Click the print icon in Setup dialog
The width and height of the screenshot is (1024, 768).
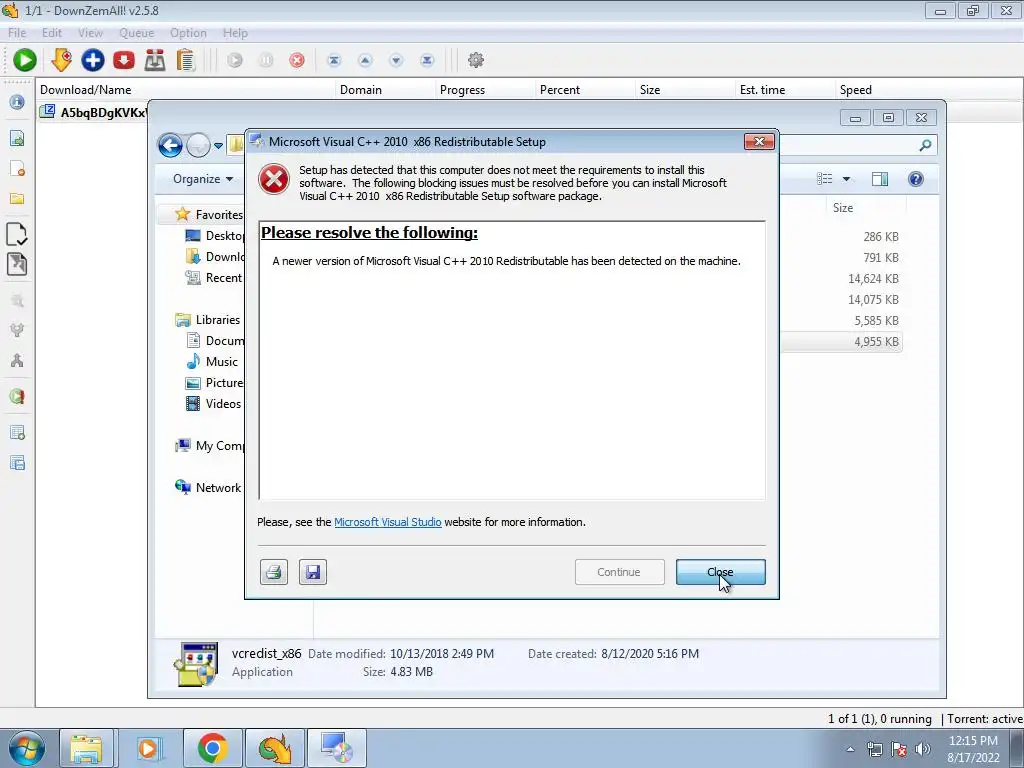pos(274,572)
